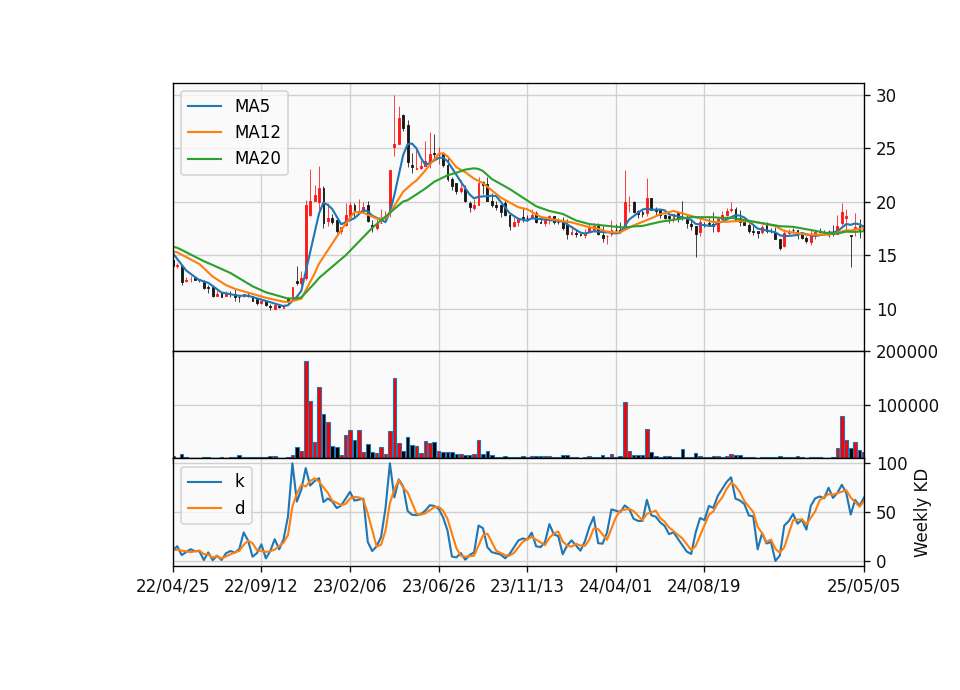Viewport: 960px width, 690px height.
Task: Click the price axis value 25
Action: click(886, 149)
